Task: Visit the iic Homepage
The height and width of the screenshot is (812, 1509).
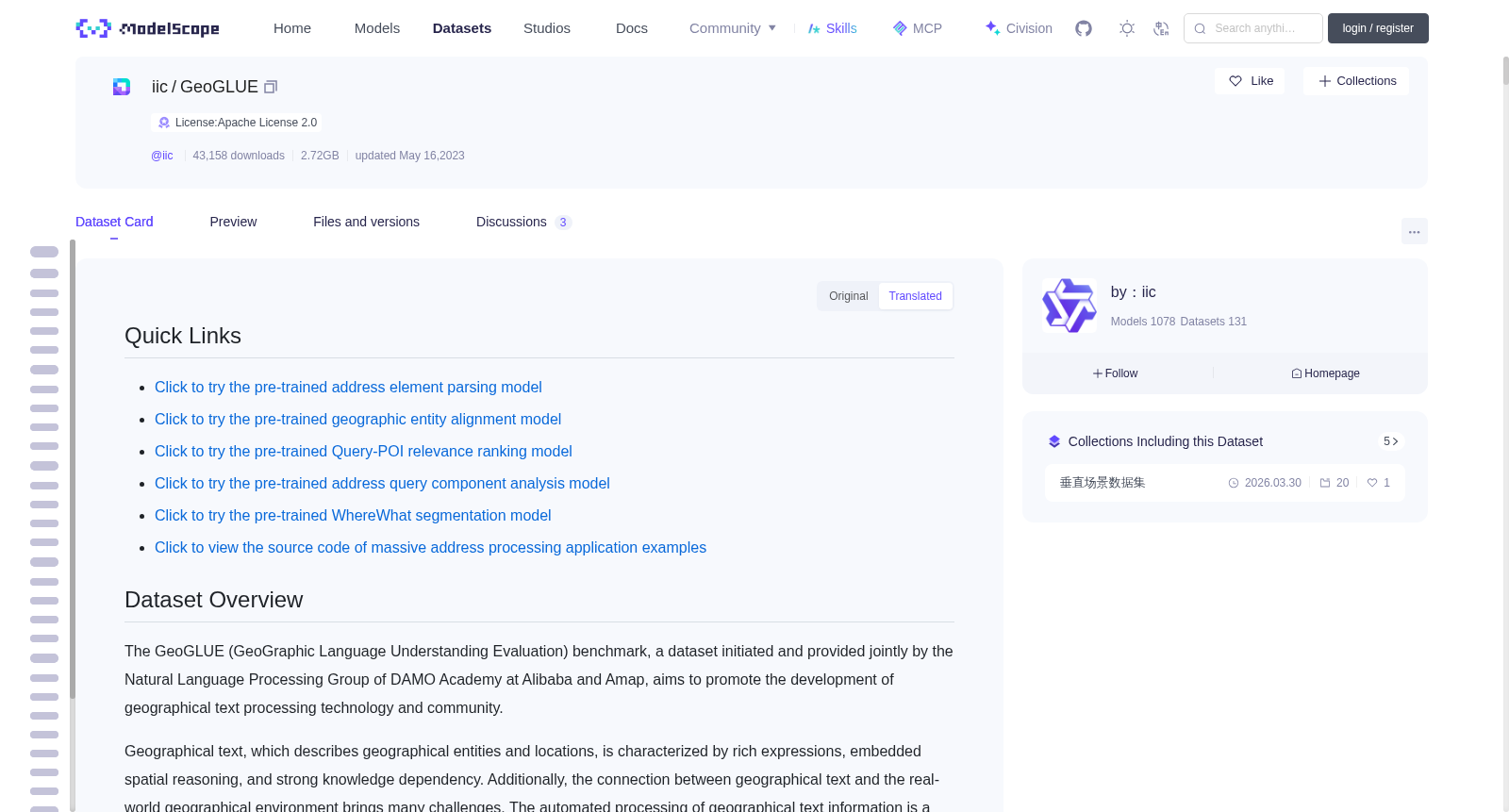Action: 1325,373
